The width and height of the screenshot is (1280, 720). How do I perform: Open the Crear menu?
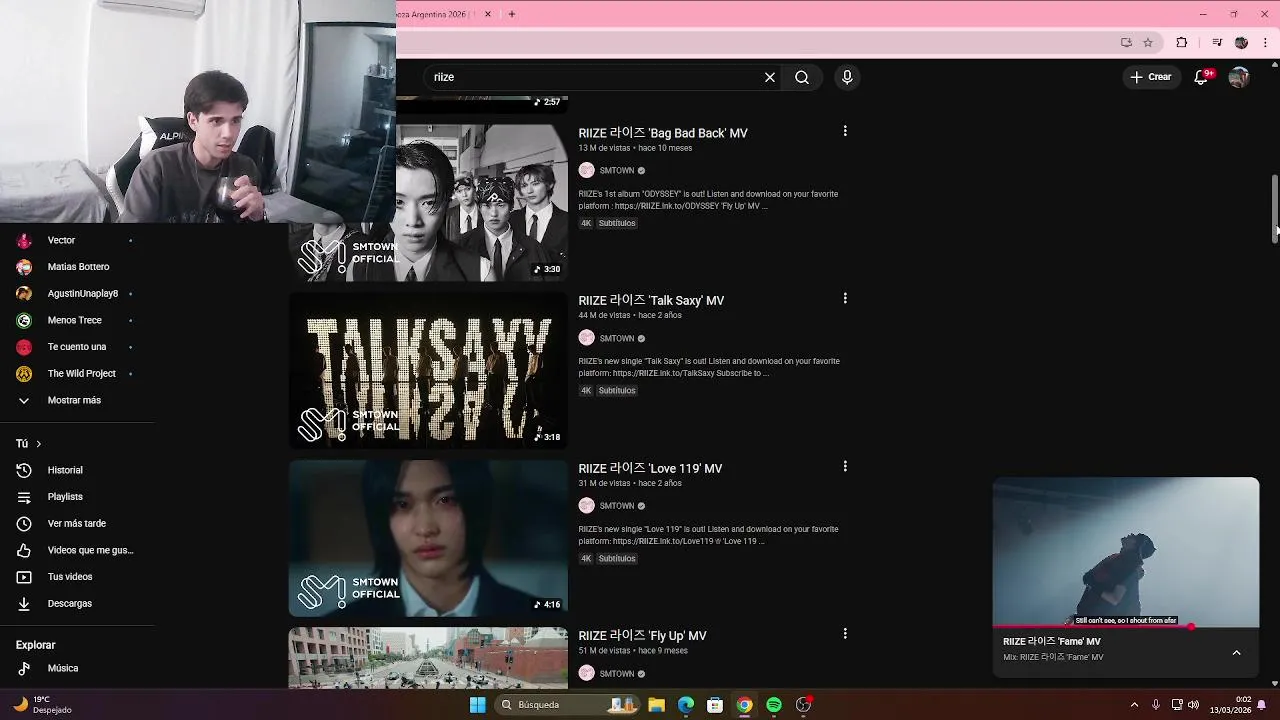pyautogui.click(x=1150, y=77)
